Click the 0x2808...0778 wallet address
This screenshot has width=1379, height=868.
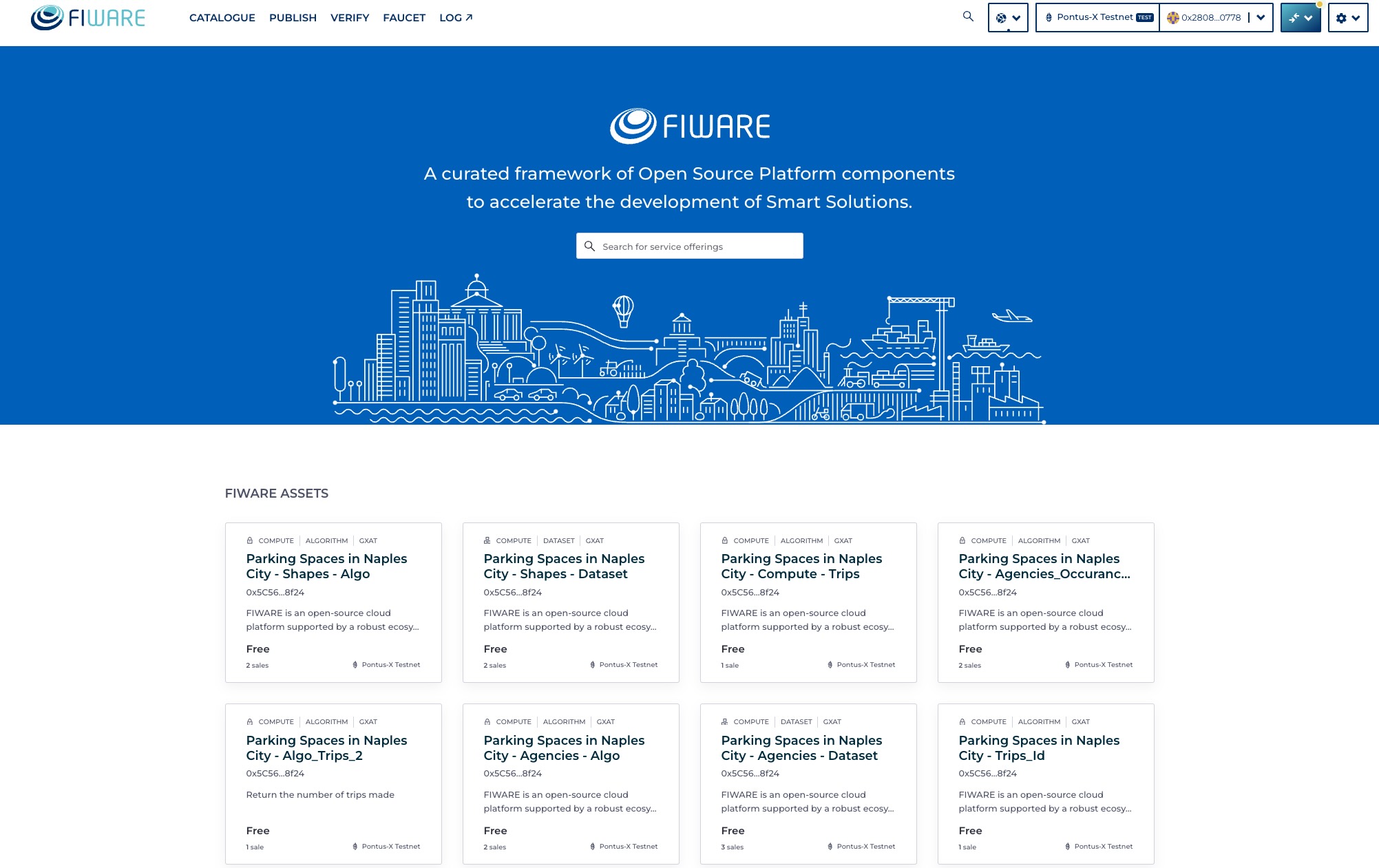[1211, 18]
